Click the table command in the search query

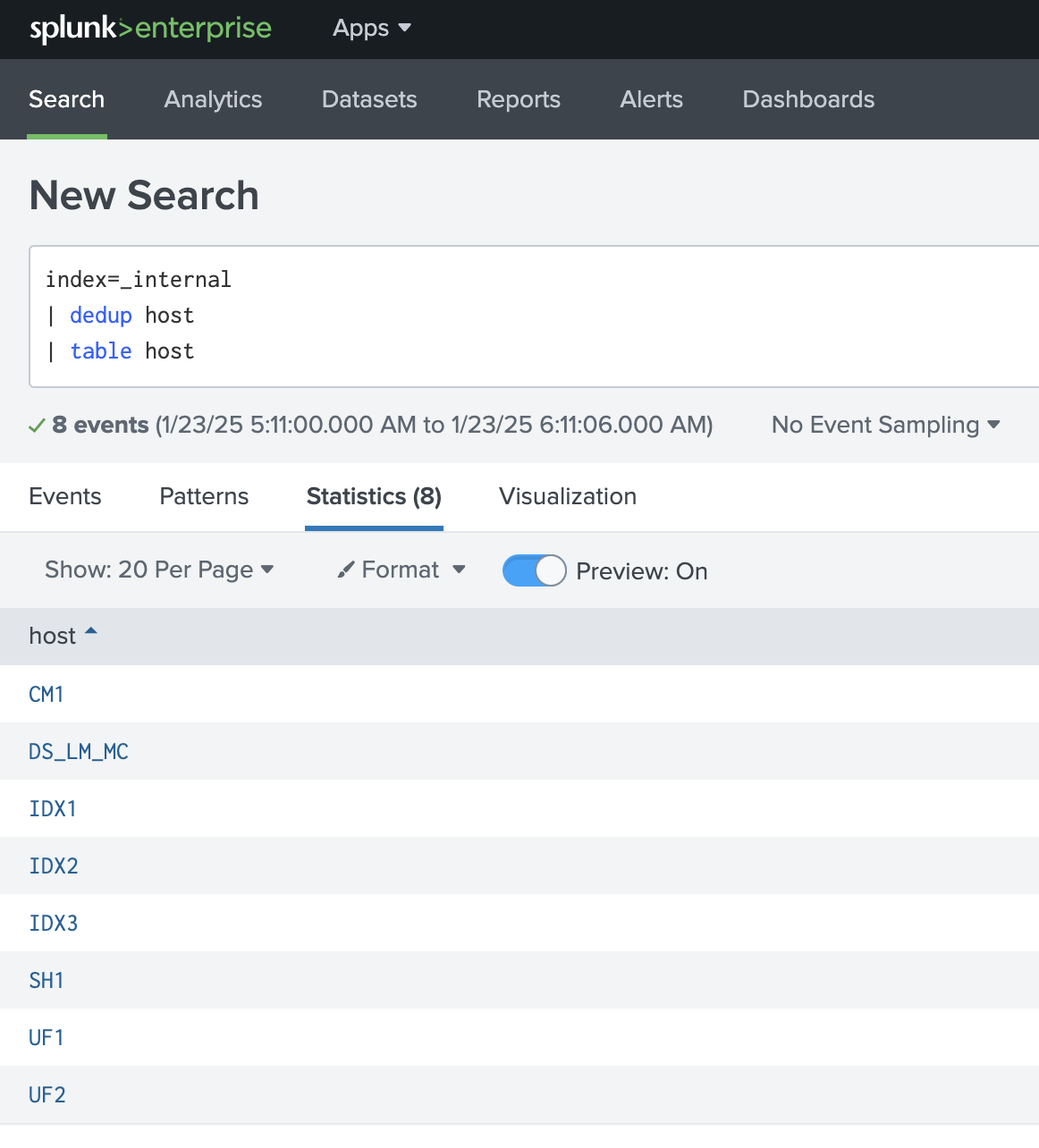coord(101,350)
